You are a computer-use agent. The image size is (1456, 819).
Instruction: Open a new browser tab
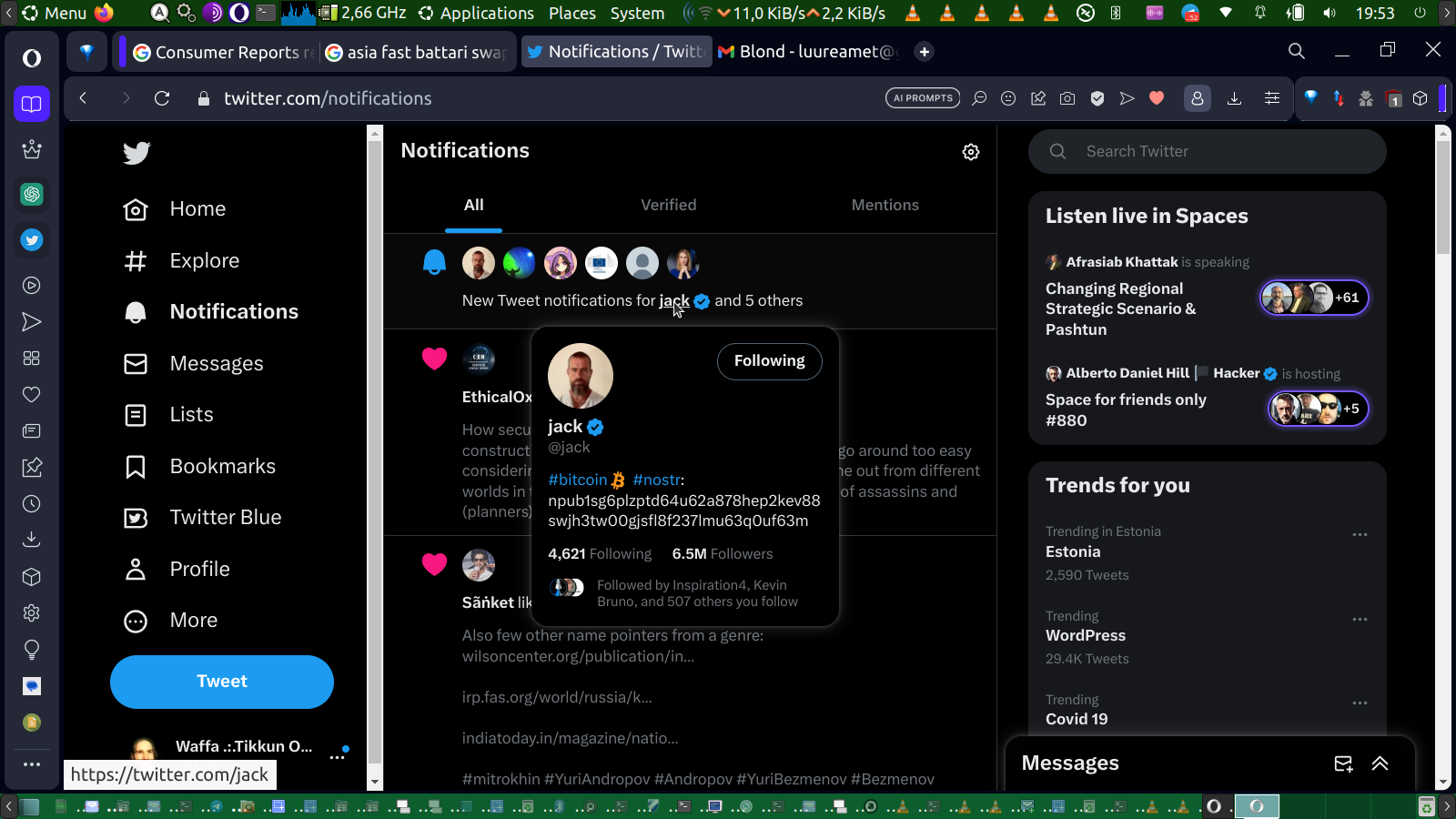(x=925, y=52)
